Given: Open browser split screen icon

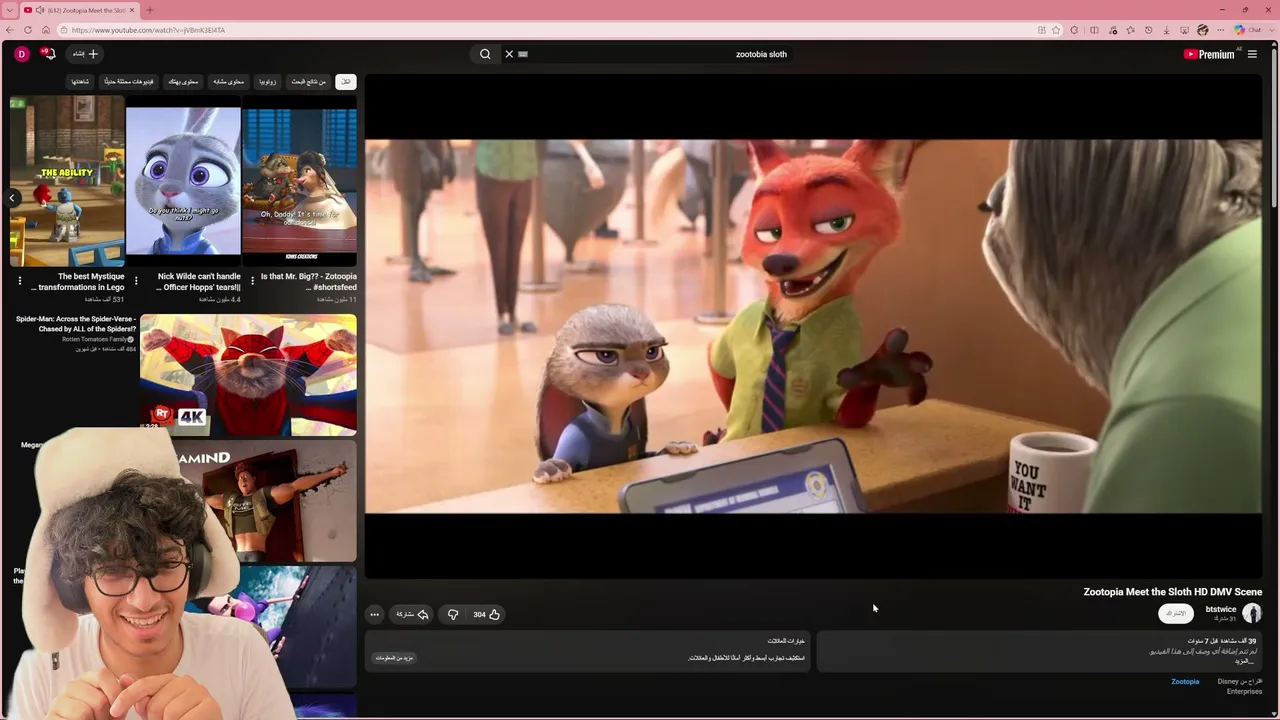Looking at the screenshot, I should 1094,30.
